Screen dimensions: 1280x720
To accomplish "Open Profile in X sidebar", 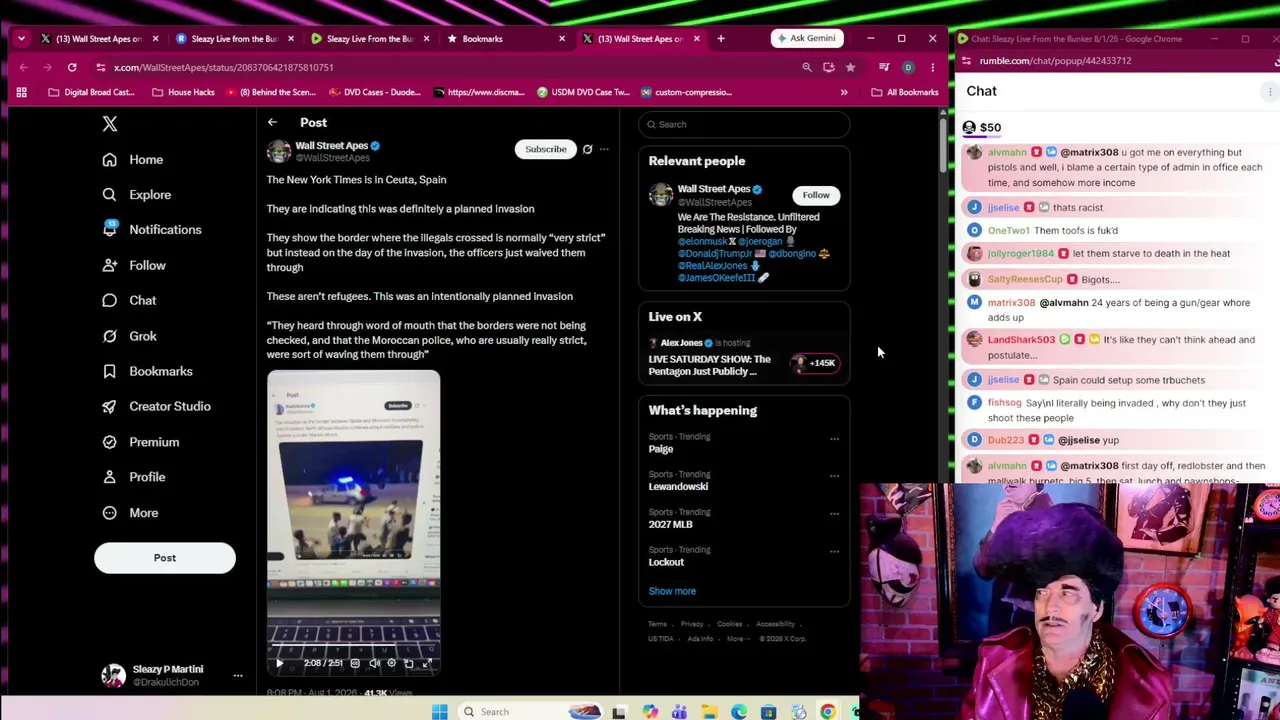I will 134,478.
